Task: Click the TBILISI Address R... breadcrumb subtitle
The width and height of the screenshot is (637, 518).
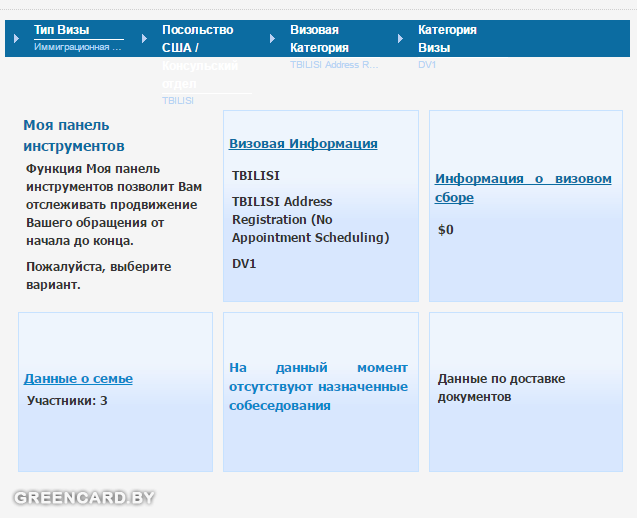Action: (334, 64)
